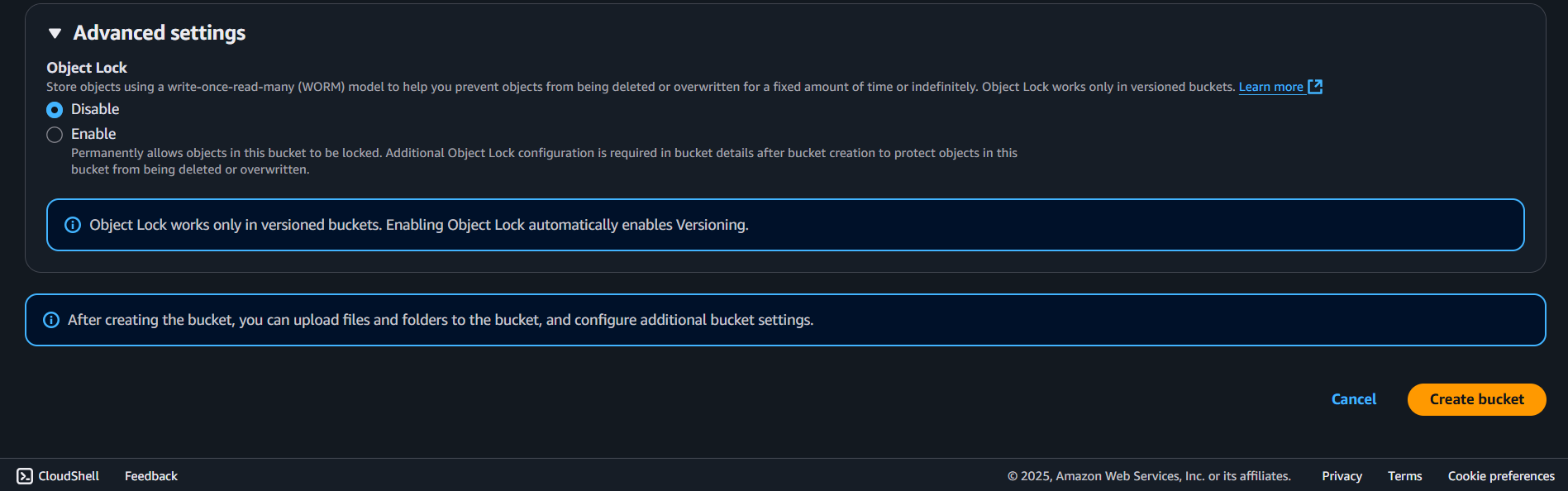Open the CloudShell terminal icon
This screenshot has width=1568, height=491.
coord(25,476)
